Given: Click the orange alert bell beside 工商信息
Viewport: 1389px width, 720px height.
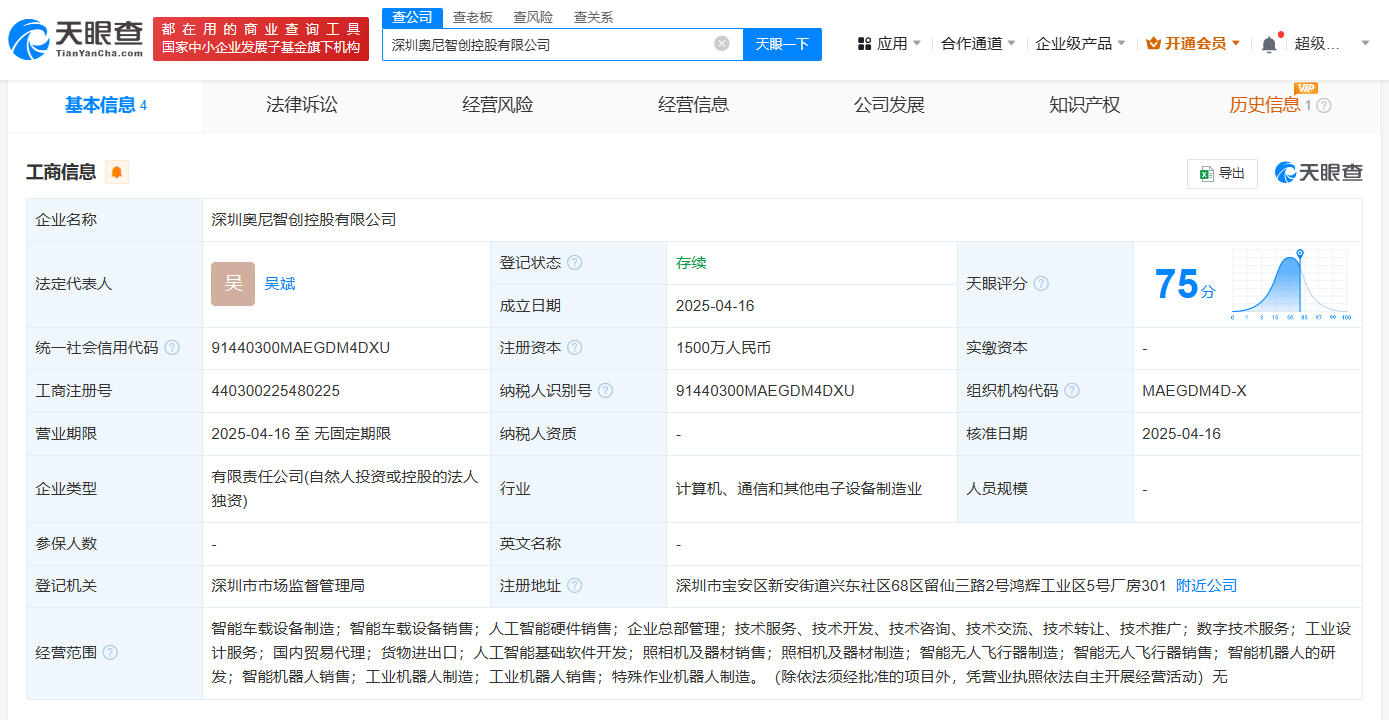Looking at the screenshot, I should pyautogui.click(x=117, y=172).
